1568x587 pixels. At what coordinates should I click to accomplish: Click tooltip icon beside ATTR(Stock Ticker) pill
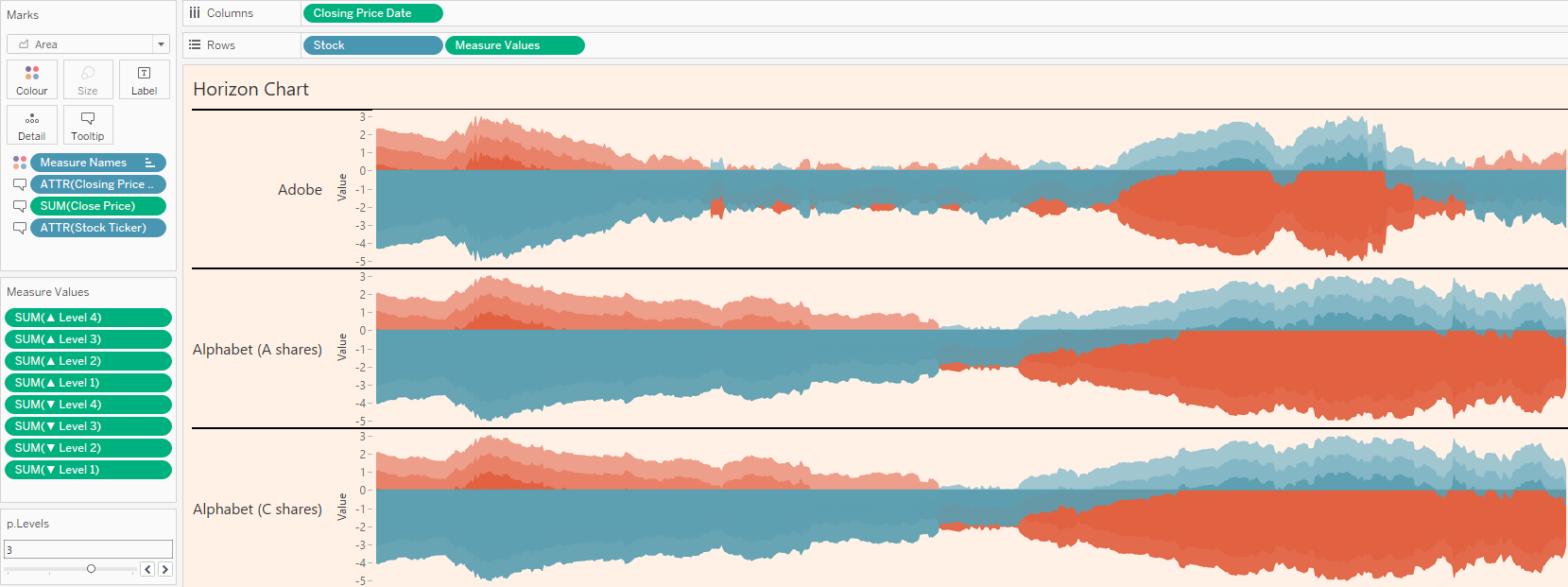point(19,228)
